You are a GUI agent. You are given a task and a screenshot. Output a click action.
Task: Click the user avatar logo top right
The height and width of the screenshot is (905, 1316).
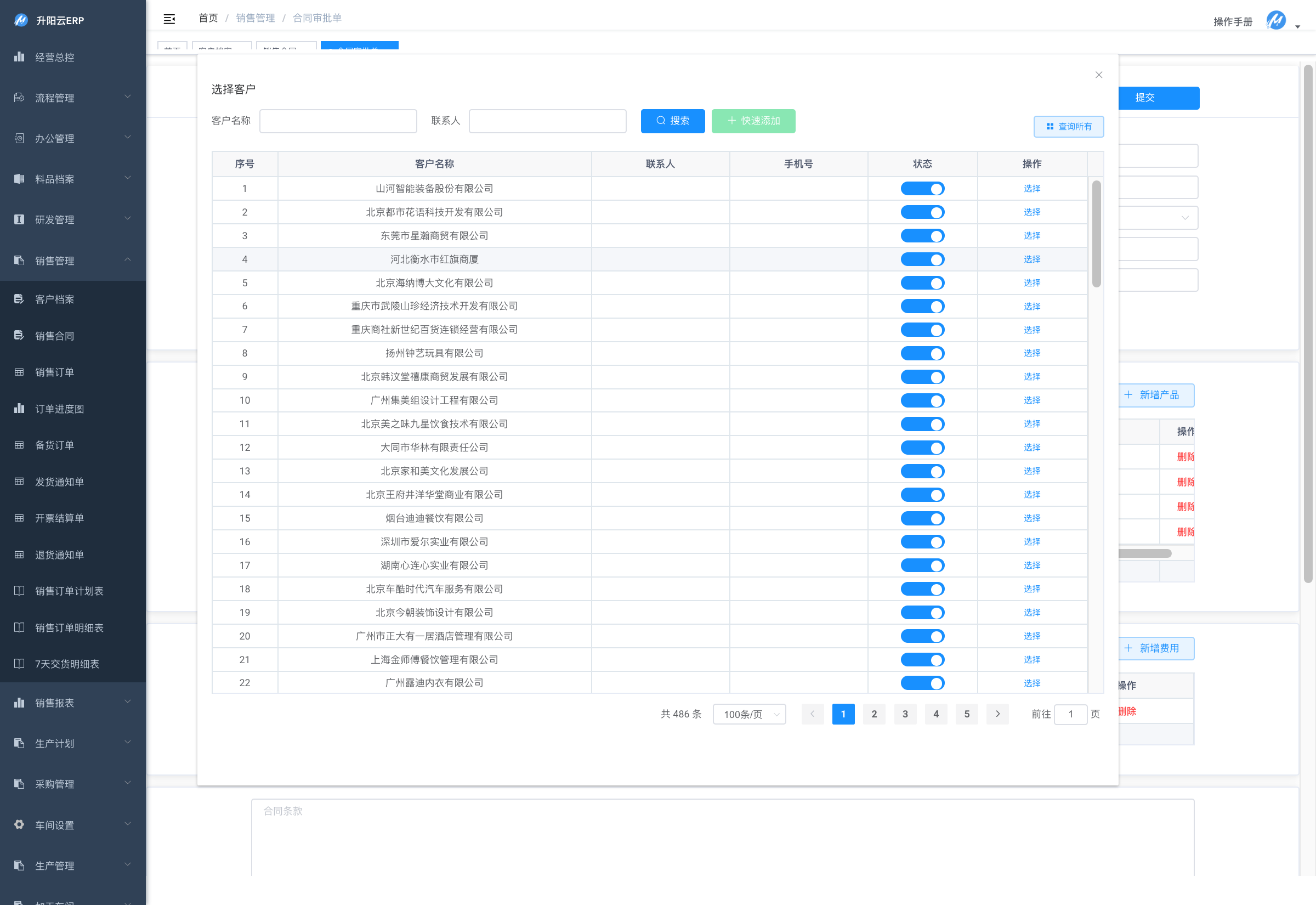(1275, 21)
